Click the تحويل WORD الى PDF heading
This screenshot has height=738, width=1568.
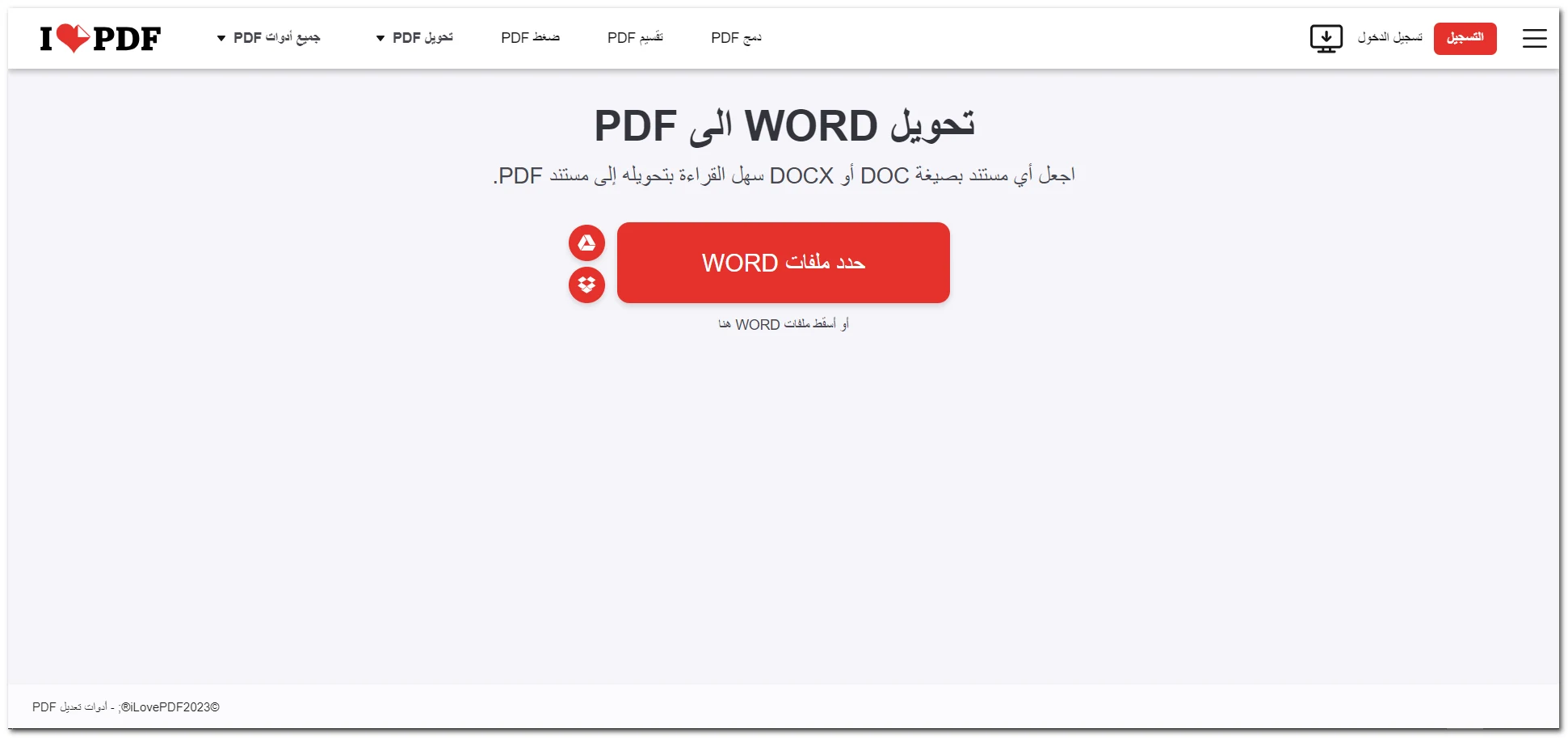(x=784, y=125)
